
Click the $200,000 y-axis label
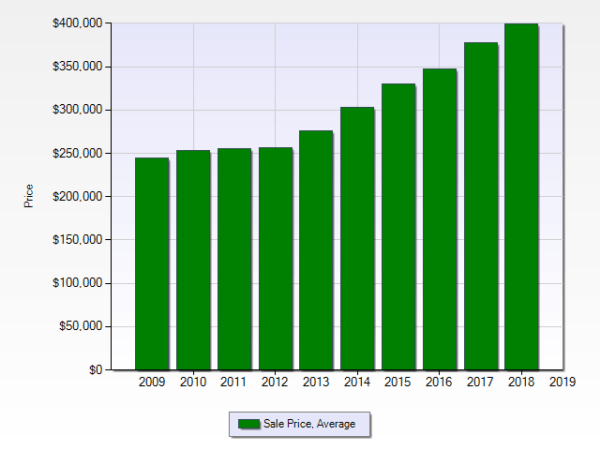[x=78, y=196]
